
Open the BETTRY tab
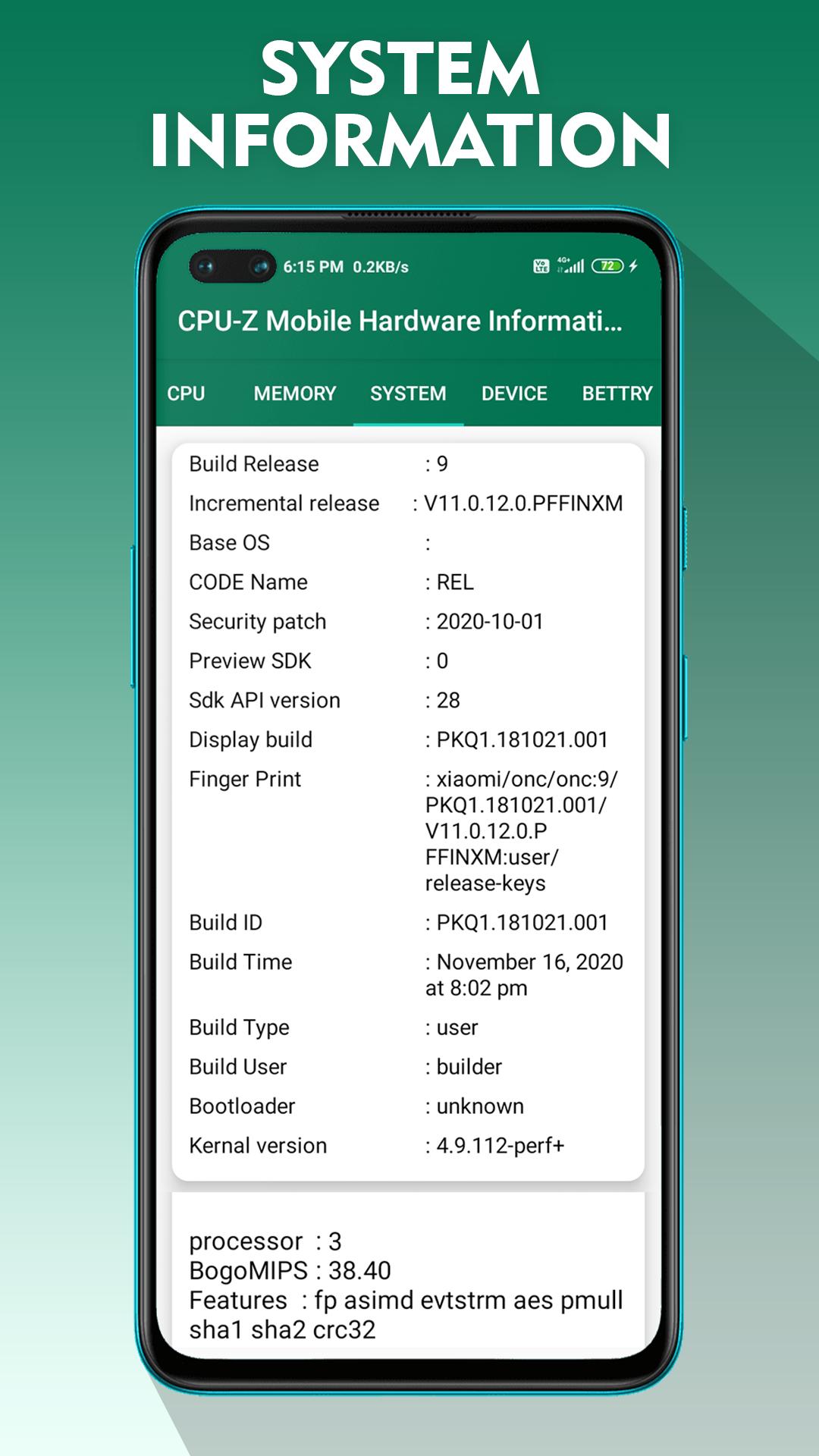617,394
